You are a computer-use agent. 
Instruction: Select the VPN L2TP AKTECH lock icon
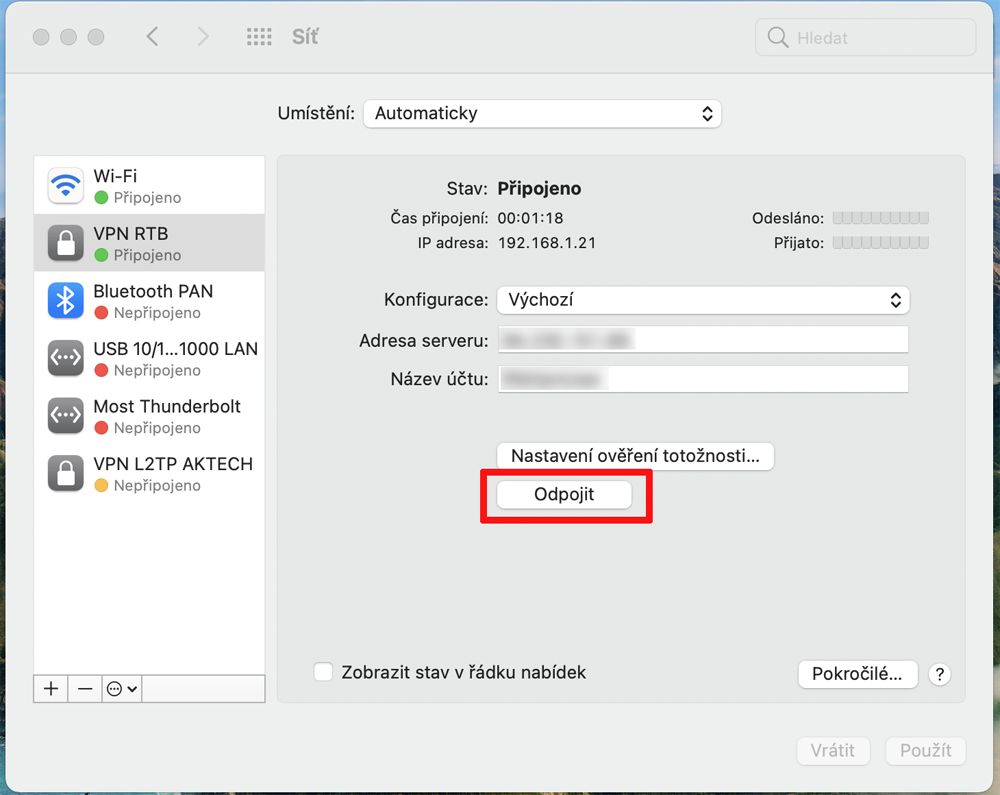point(66,474)
